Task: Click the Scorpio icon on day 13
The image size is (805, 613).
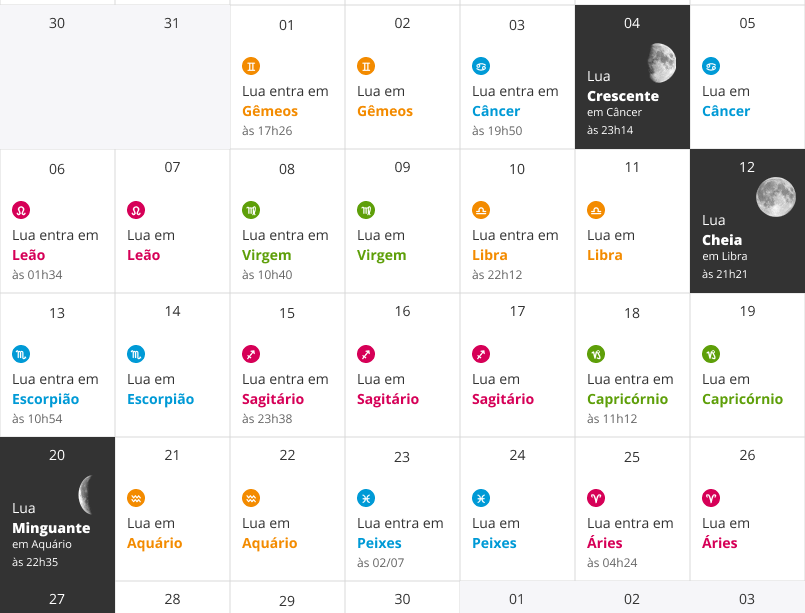Action: 21,355
